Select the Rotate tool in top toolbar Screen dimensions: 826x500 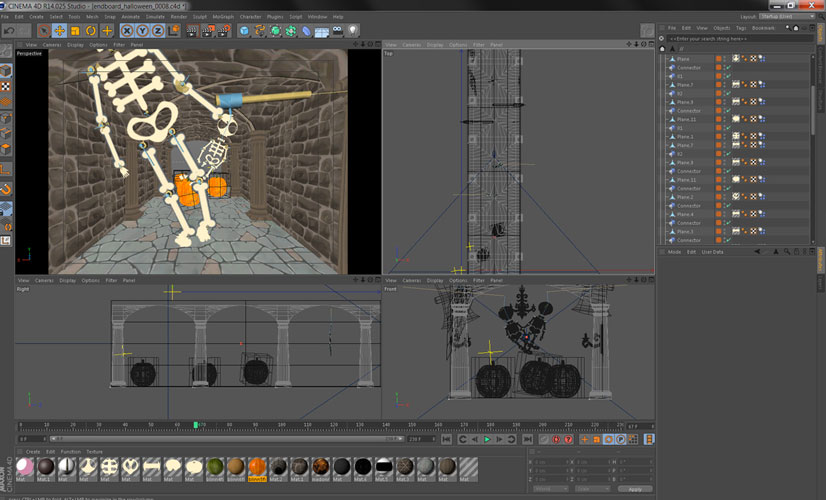[x=91, y=31]
